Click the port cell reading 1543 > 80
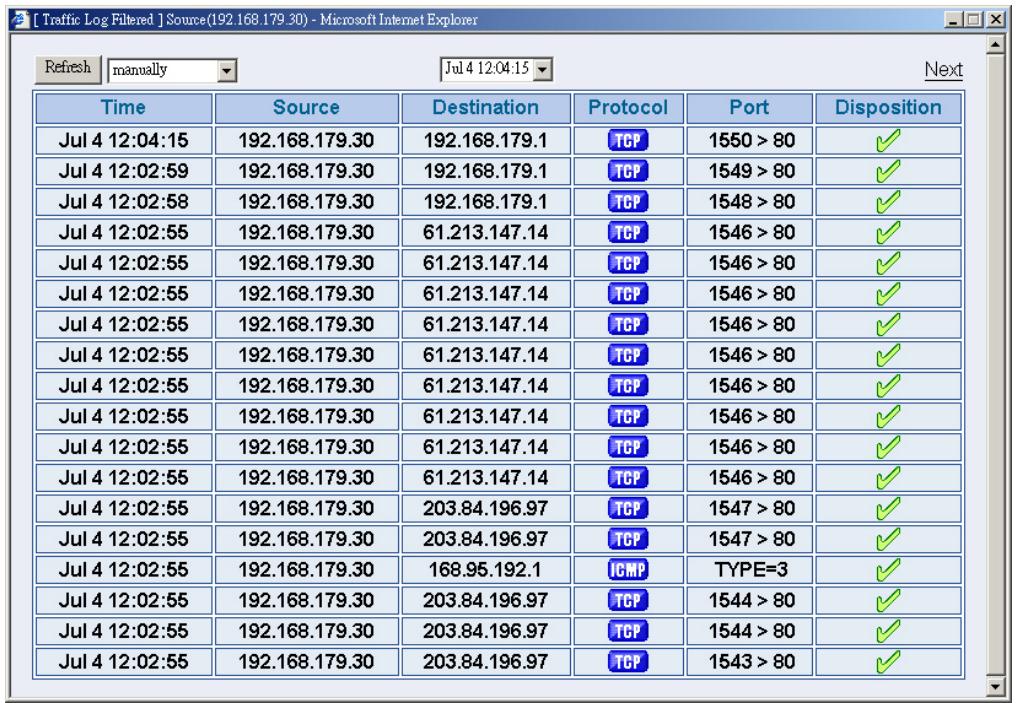Image resolution: width=1018 pixels, height=703 pixels. [750, 662]
